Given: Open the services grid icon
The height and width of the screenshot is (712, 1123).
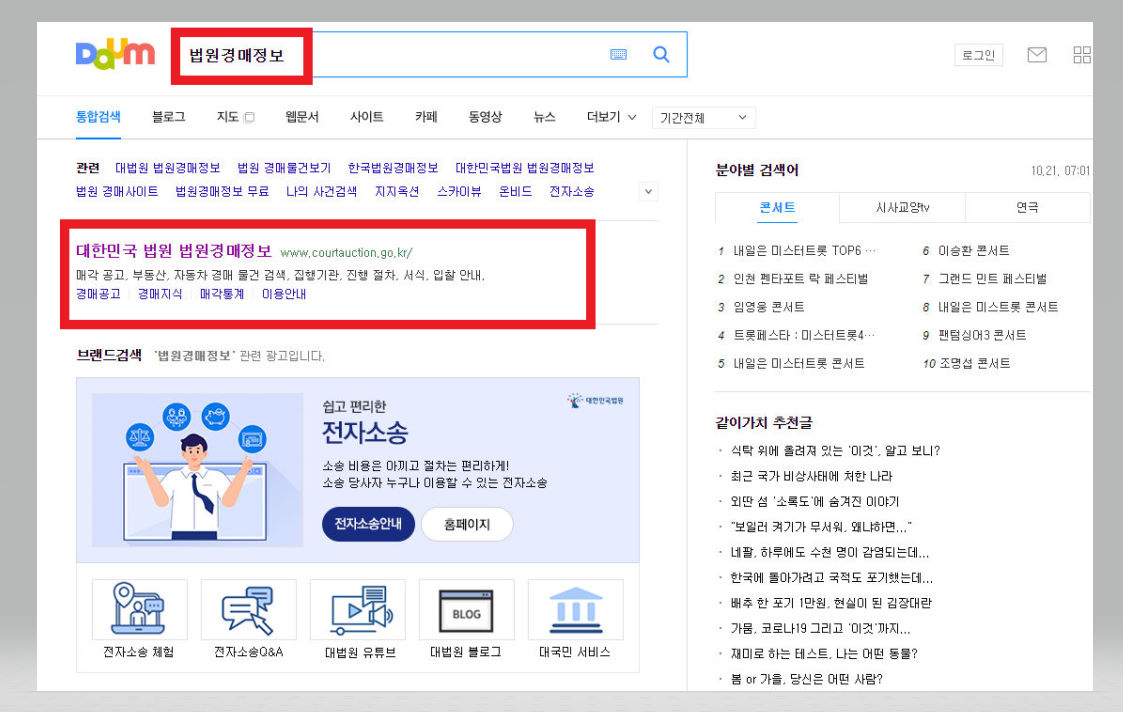Looking at the screenshot, I should coord(1081,55).
